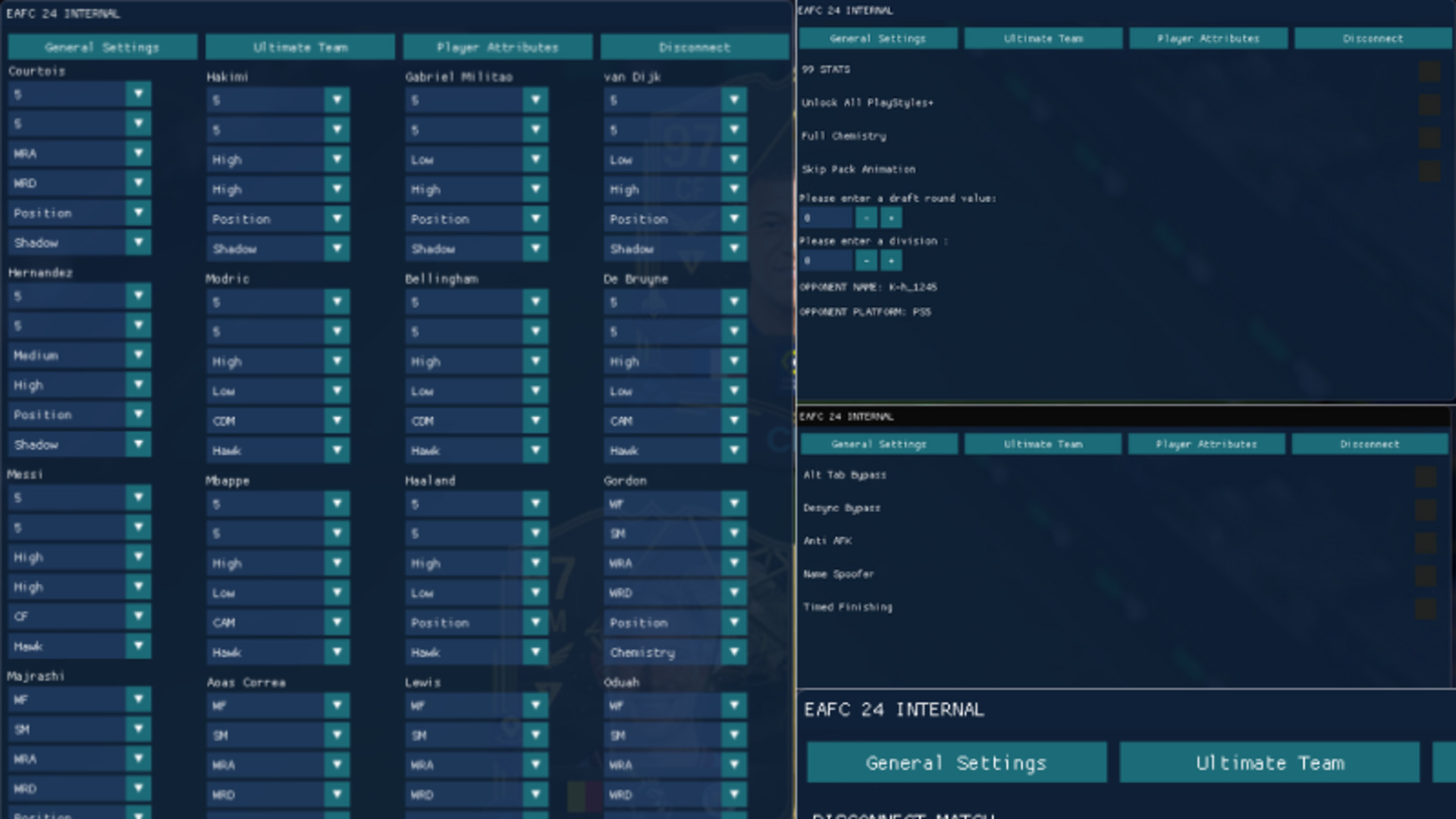Toggle Unlock All PlayStyles+ option
1456x819 pixels.
click(1429, 105)
